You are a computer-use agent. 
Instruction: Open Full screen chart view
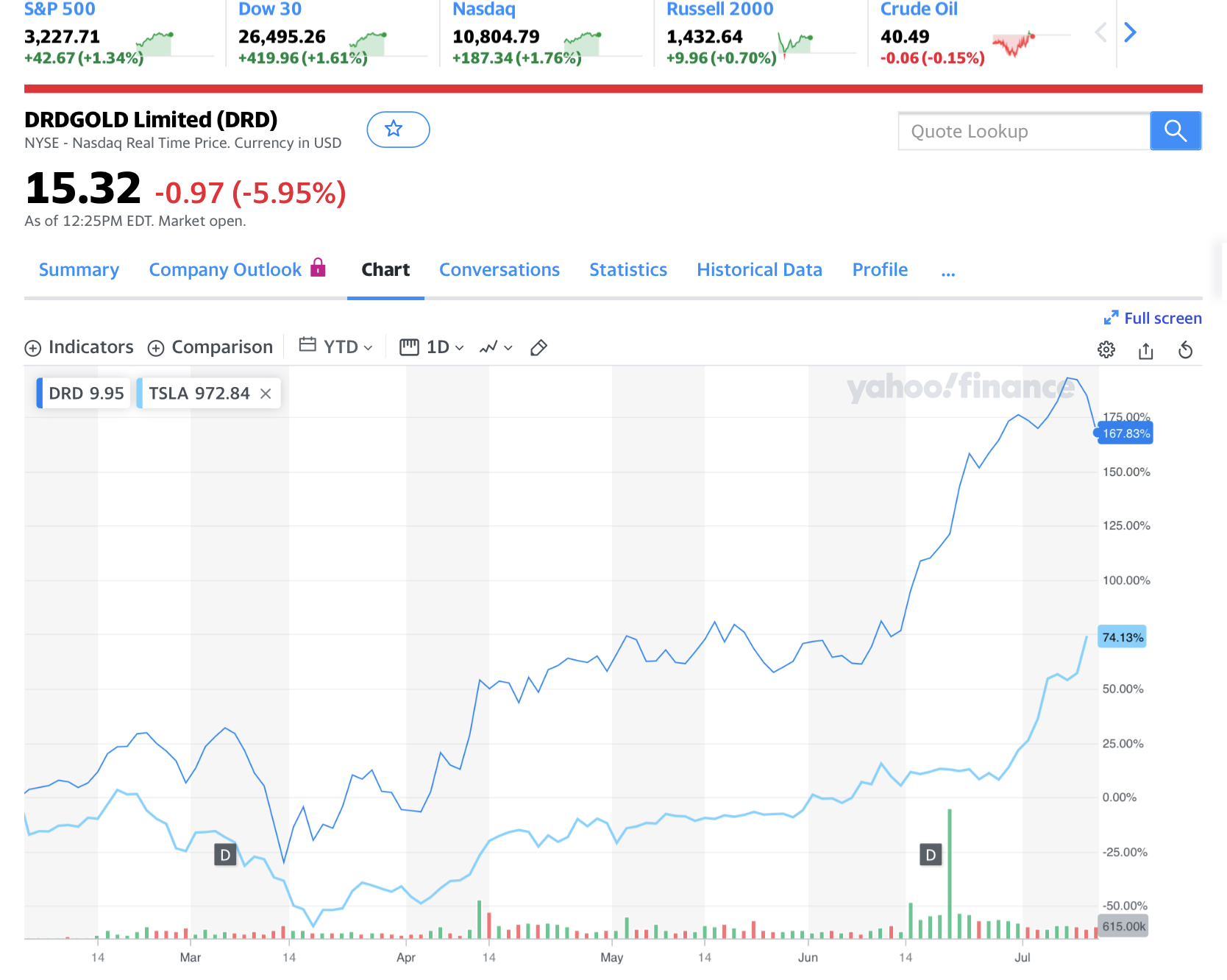(x=1153, y=318)
